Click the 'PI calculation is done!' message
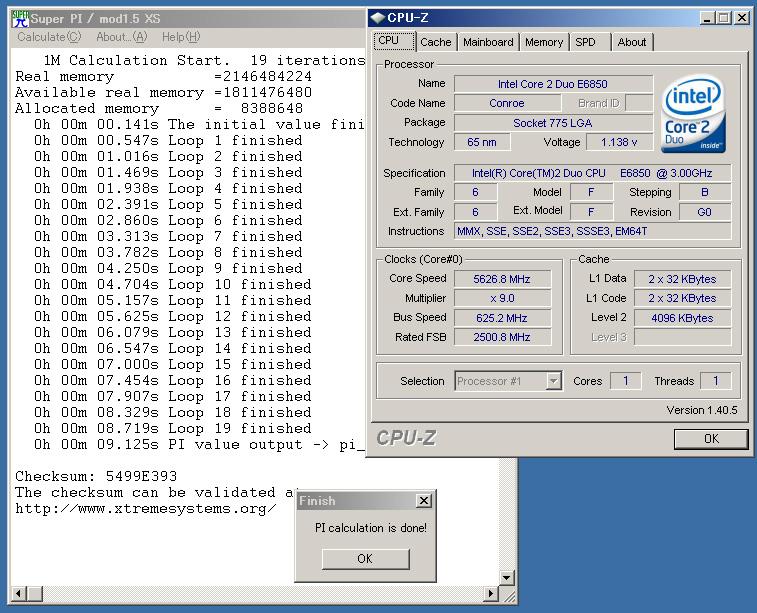Viewport: 757px width, 613px height. (x=371, y=528)
